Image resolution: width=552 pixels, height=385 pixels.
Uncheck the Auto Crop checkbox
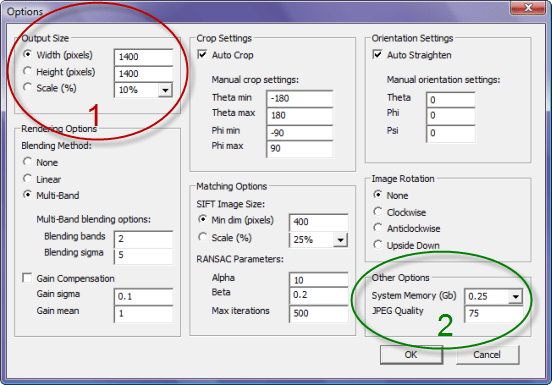202,55
